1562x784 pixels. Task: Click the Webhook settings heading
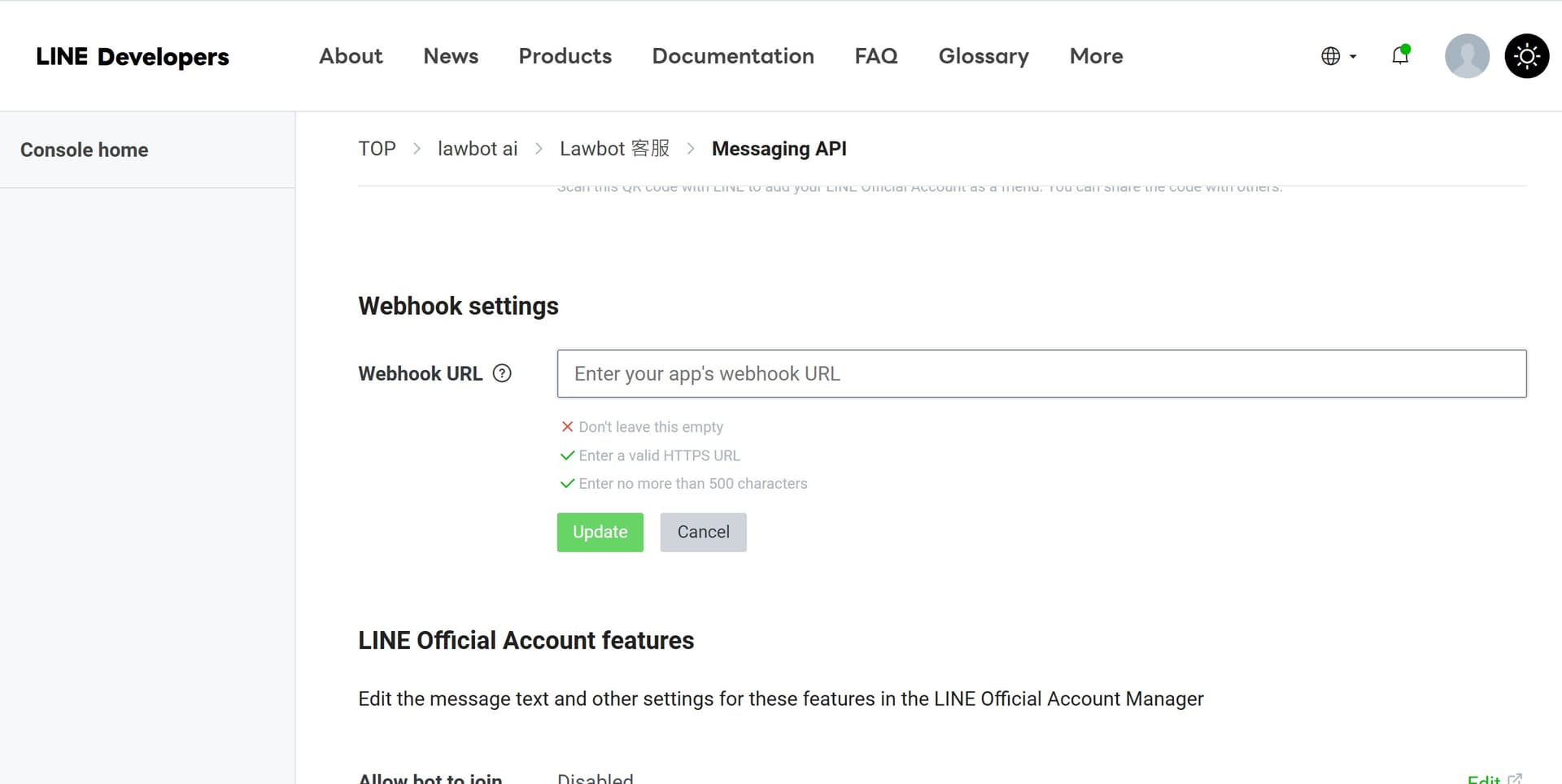(458, 306)
